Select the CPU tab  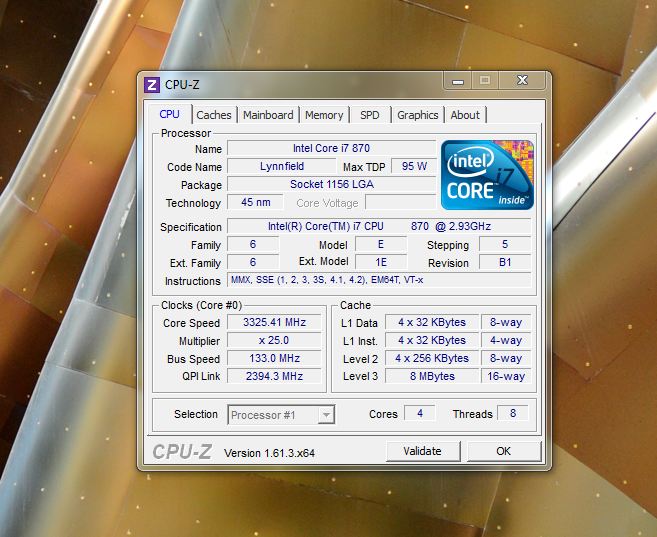[x=169, y=114]
